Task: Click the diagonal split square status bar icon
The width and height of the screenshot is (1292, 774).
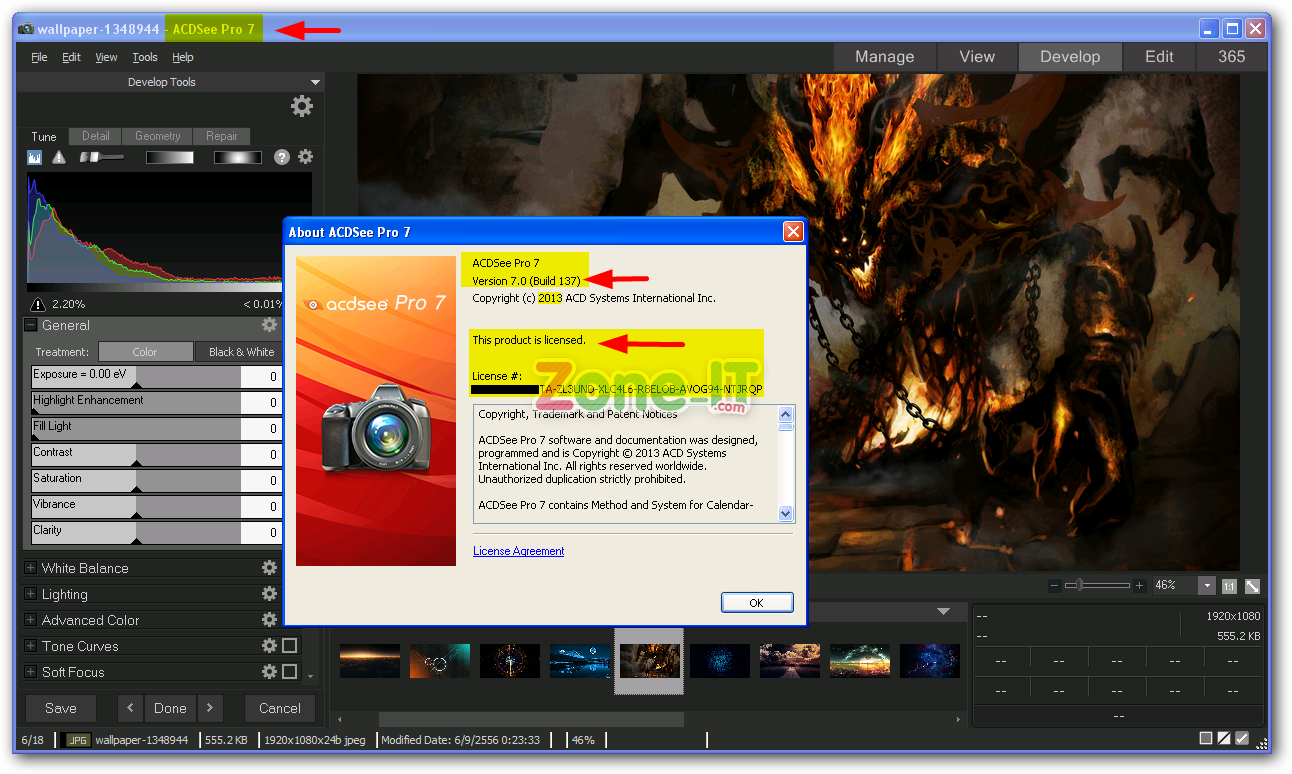Action: tap(1225, 739)
